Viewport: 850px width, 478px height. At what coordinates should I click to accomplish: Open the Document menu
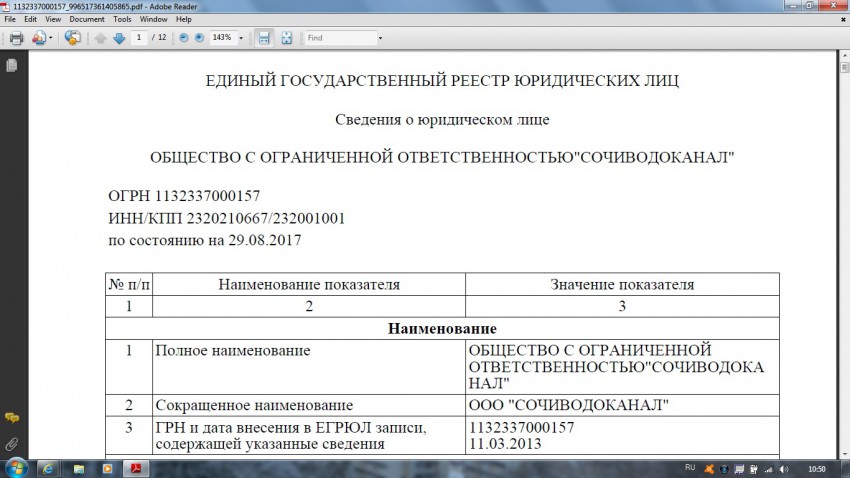tap(86, 19)
